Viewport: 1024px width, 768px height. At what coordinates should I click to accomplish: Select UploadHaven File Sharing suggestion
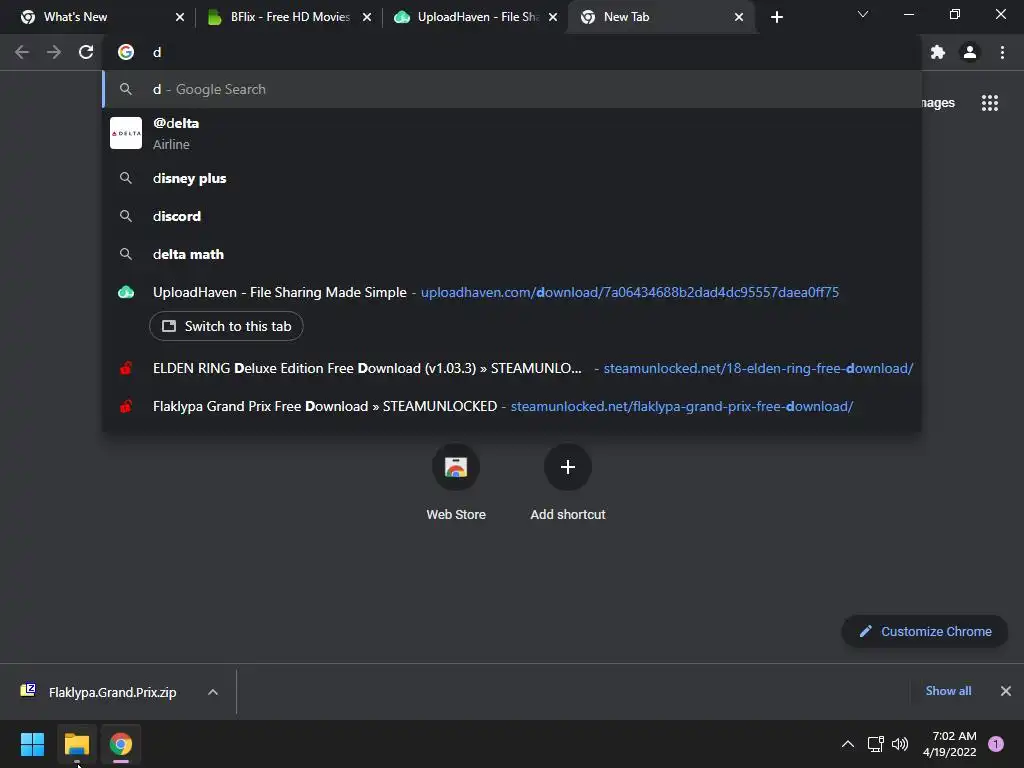(x=512, y=292)
